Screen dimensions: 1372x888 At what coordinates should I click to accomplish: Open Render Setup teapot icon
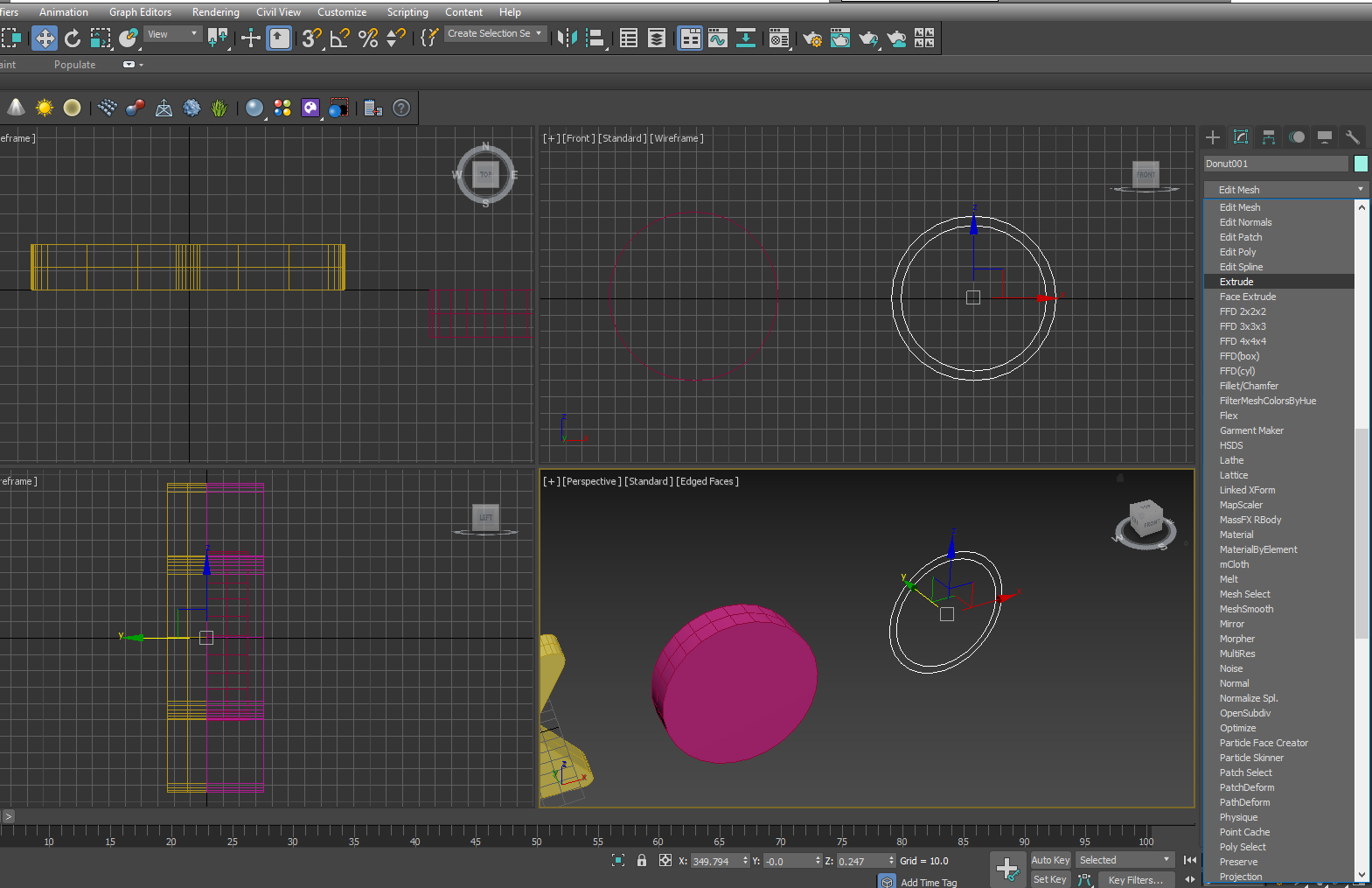[812, 38]
